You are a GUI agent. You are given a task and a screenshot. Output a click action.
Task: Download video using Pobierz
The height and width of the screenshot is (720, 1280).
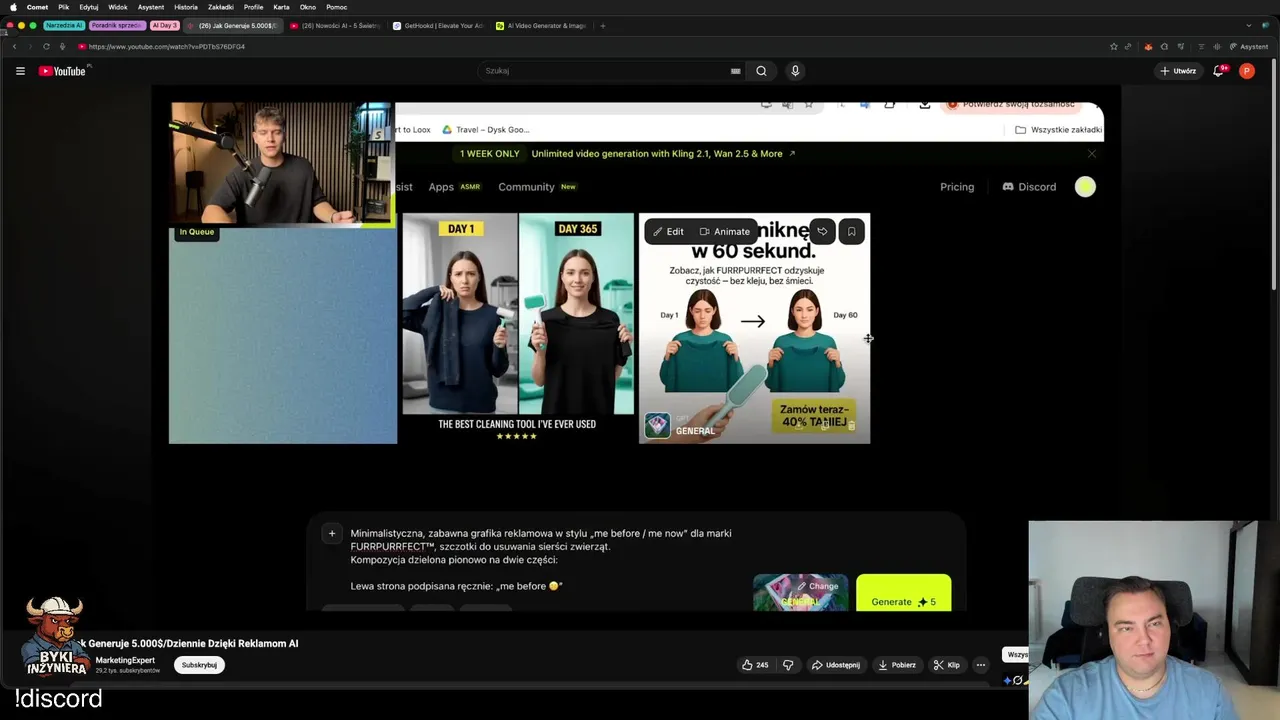pyautogui.click(x=896, y=665)
